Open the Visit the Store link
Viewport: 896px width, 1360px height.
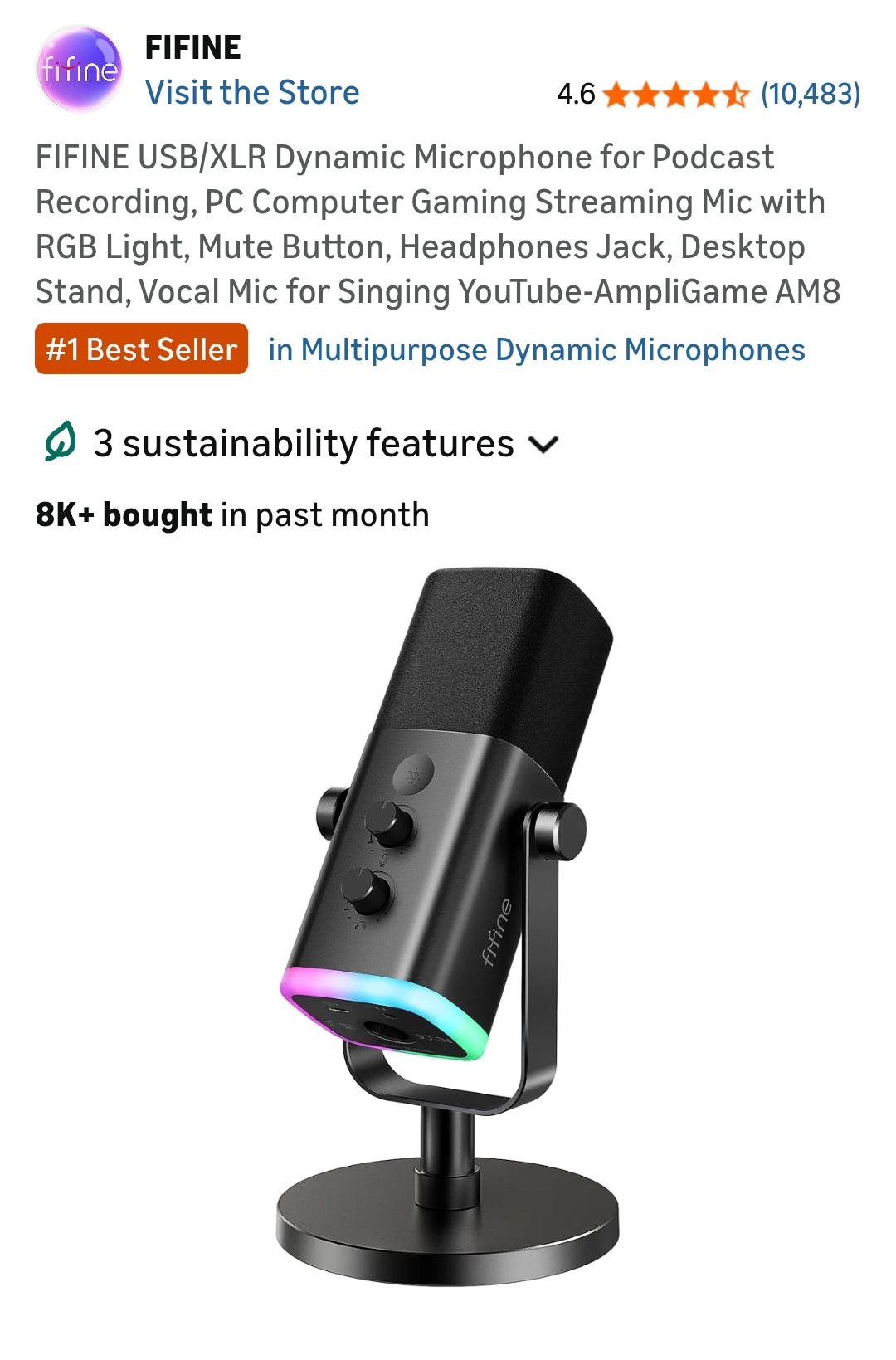click(252, 92)
